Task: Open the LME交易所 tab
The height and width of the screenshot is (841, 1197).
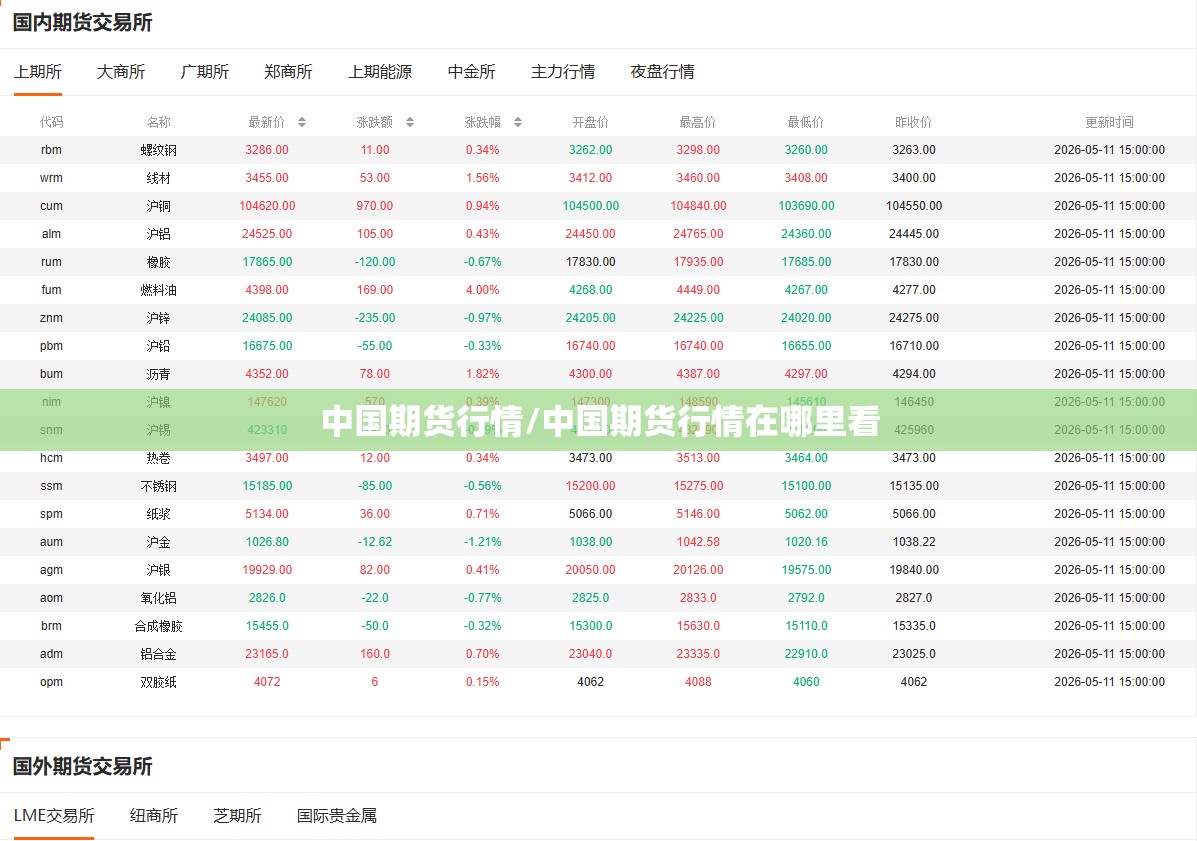Action: 54,816
